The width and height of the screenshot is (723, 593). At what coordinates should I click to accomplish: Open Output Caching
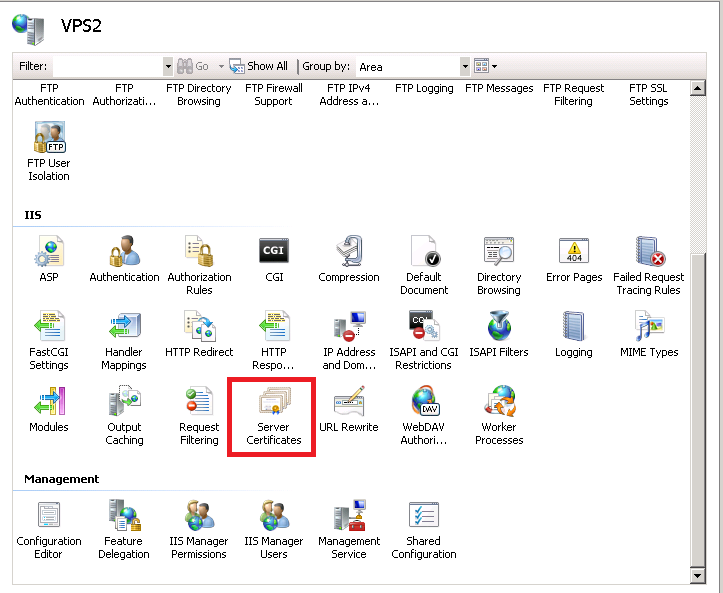point(124,415)
